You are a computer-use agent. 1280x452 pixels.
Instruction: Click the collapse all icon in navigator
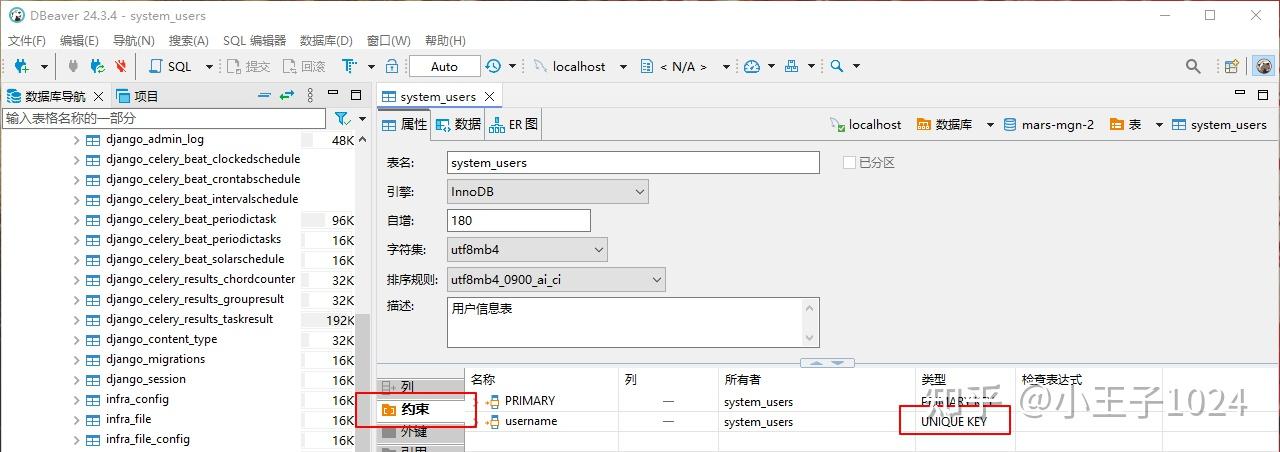click(x=264, y=96)
